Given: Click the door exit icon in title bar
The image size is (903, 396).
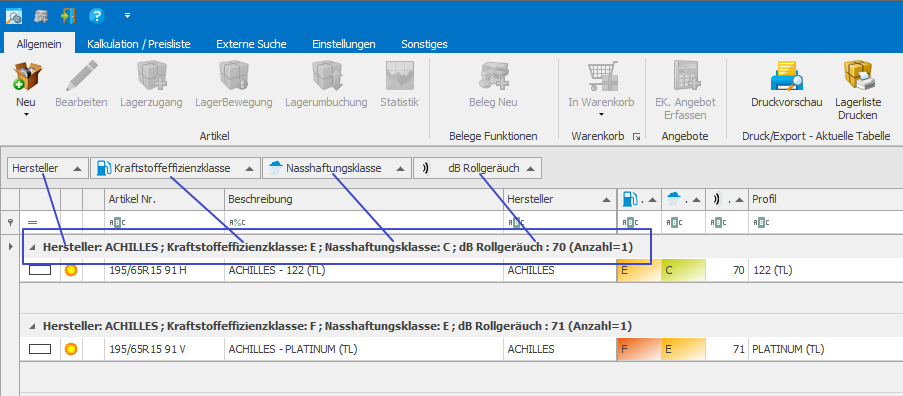Looking at the screenshot, I should pyautogui.click(x=68, y=16).
